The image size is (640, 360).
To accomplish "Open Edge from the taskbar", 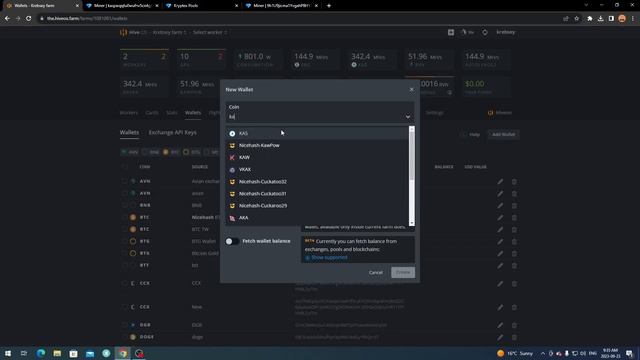I will coord(41,353).
